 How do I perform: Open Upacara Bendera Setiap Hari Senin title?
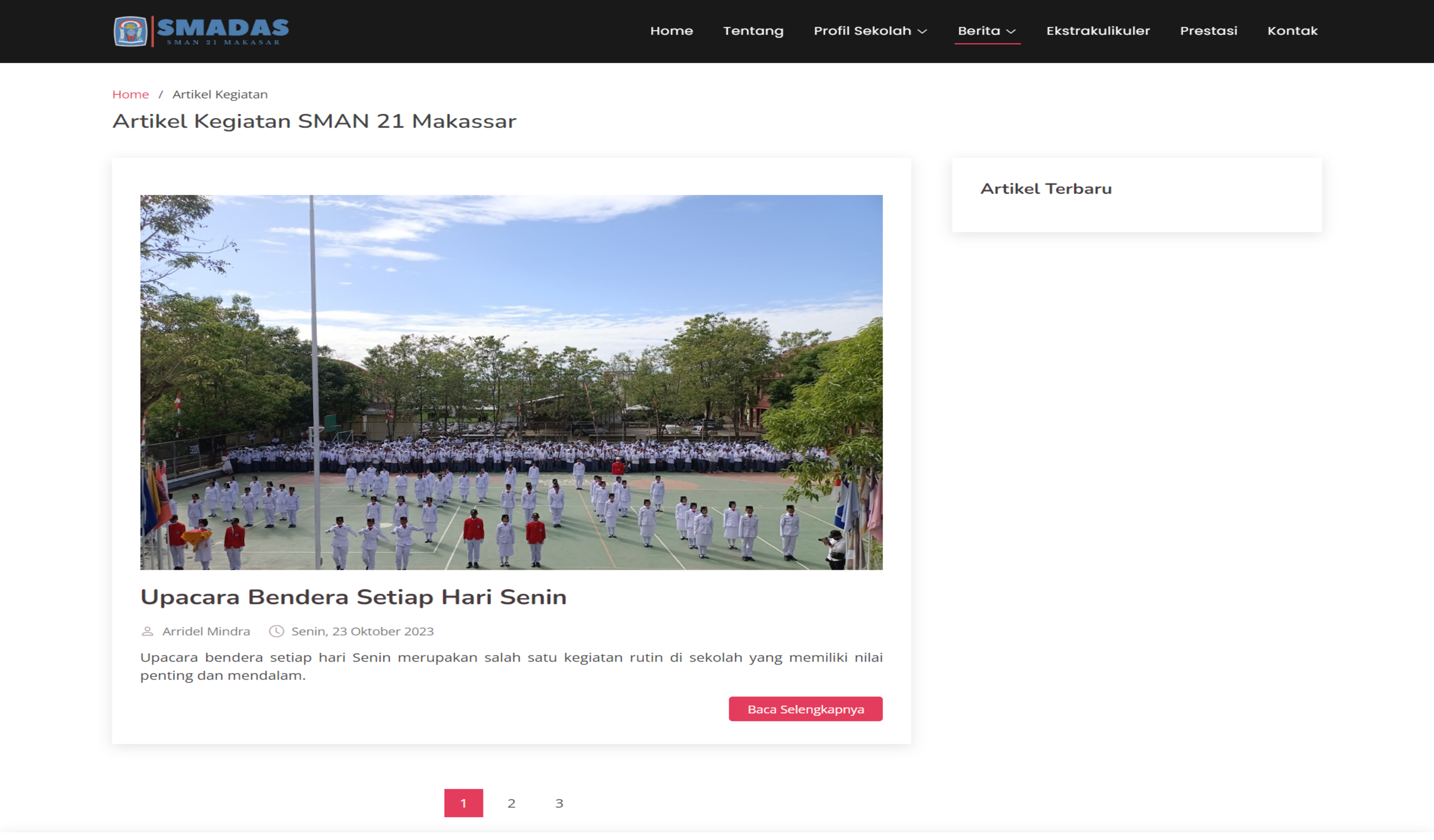click(354, 597)
